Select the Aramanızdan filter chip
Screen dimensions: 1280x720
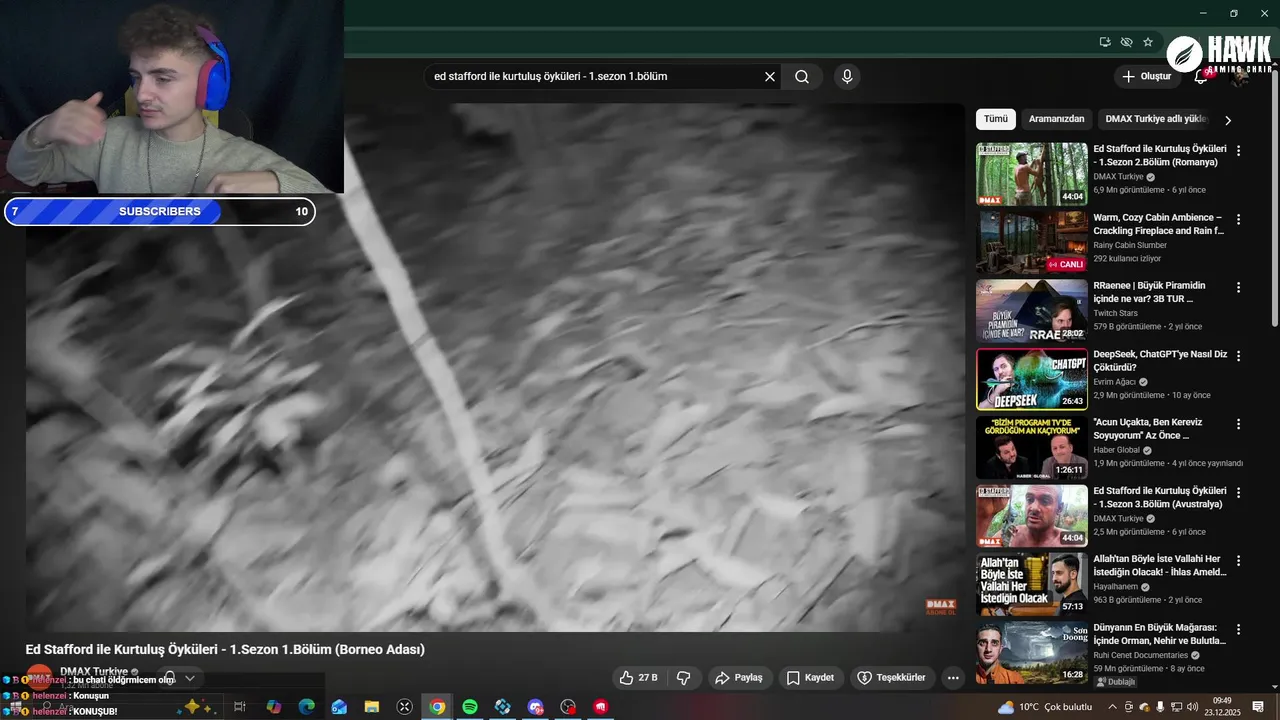coord(1056,119)
